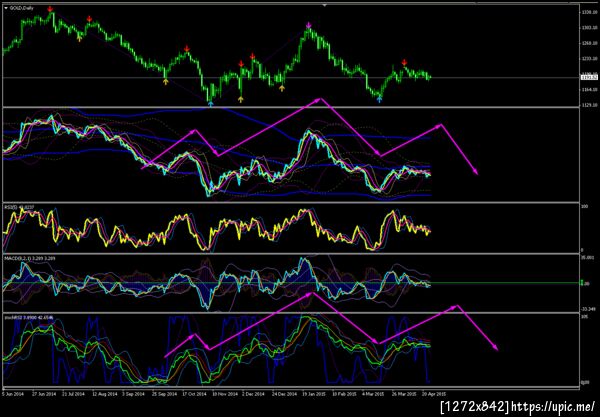Click the 100 level on the RSI scale
The height and width of the screenshot is (417, 600).
pyautogui.click(x=584, y=207)
